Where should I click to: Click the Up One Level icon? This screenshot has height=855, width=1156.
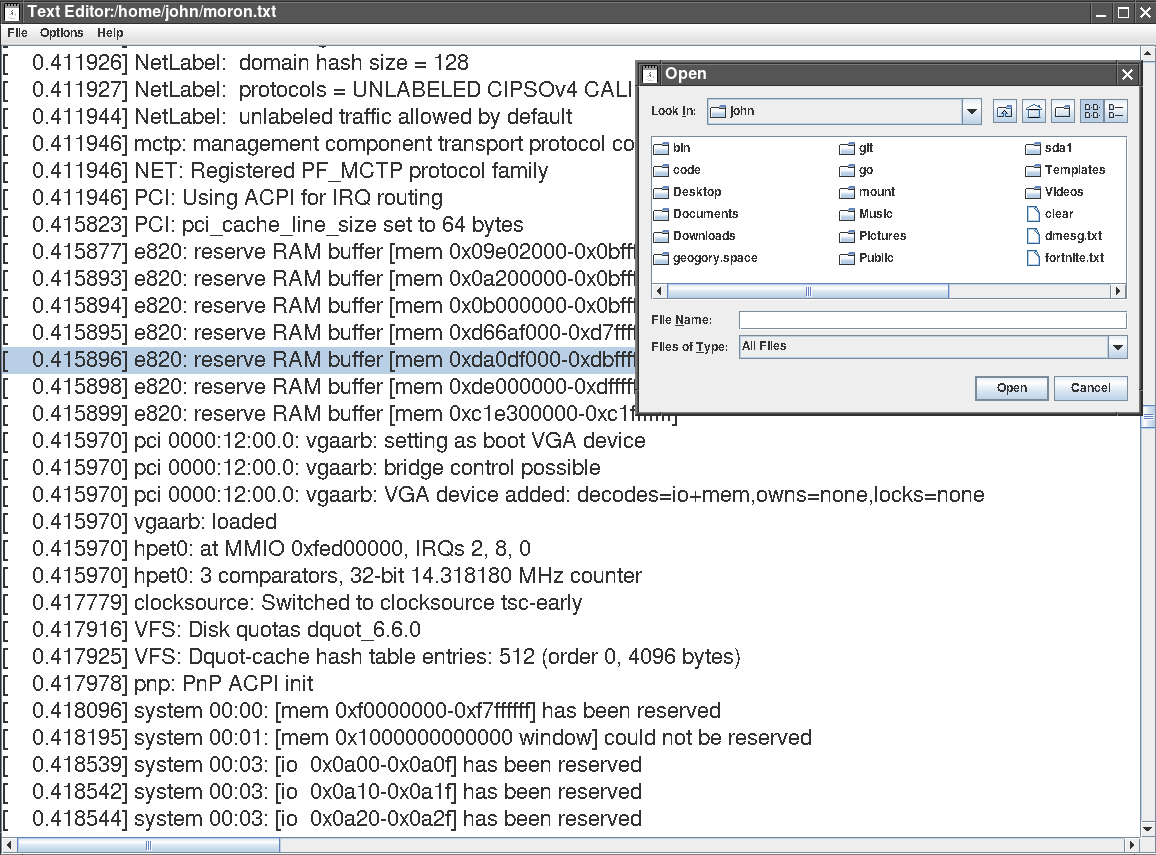1004,111
